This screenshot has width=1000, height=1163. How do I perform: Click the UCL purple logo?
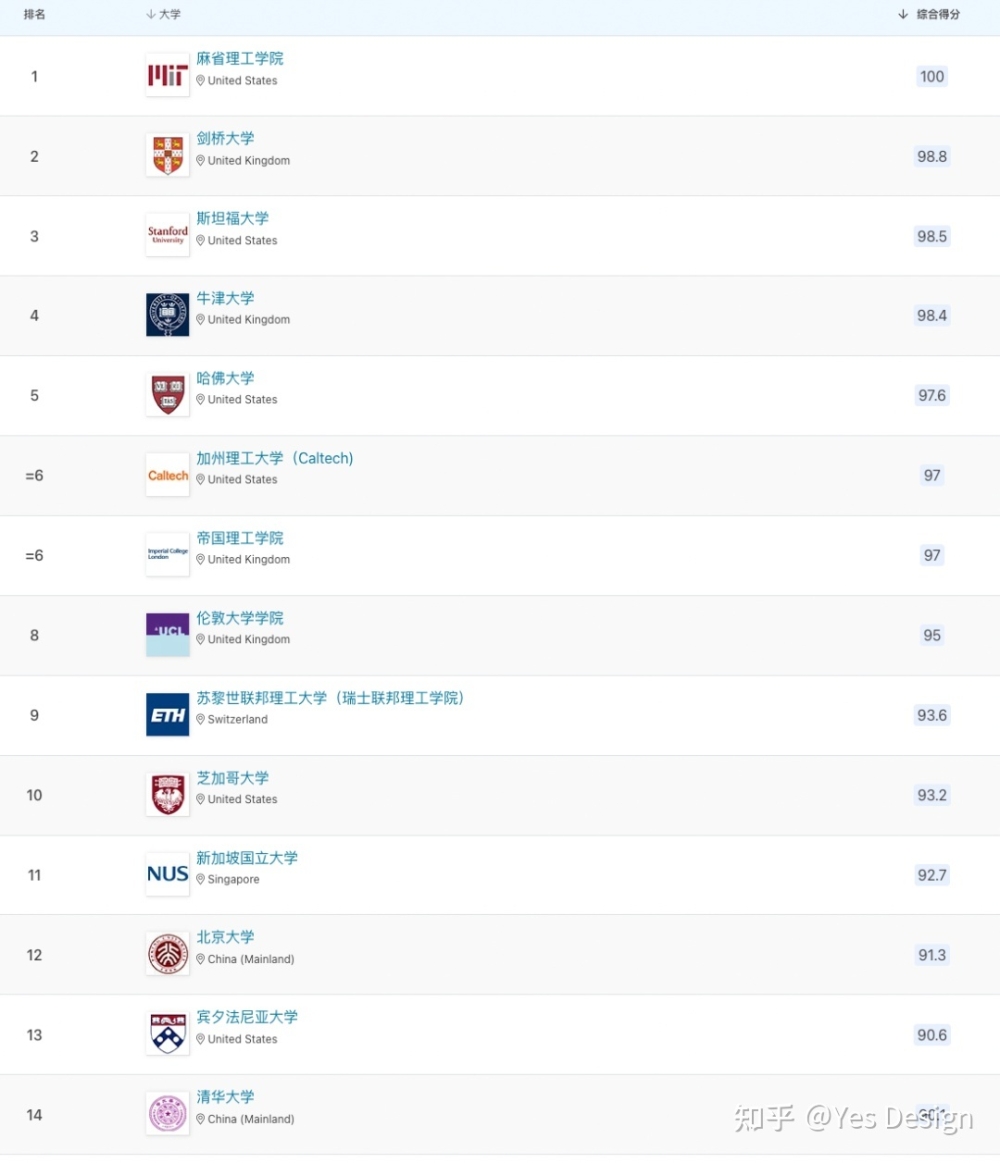coord(168,635)
